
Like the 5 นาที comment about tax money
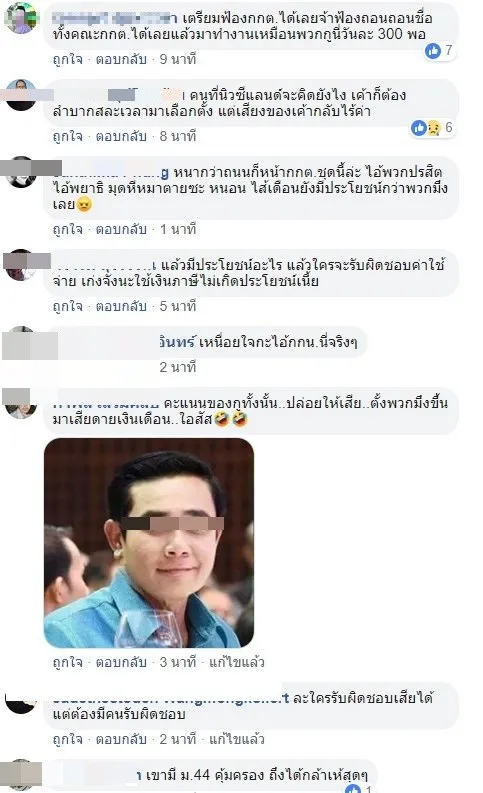tap(67, 306)
